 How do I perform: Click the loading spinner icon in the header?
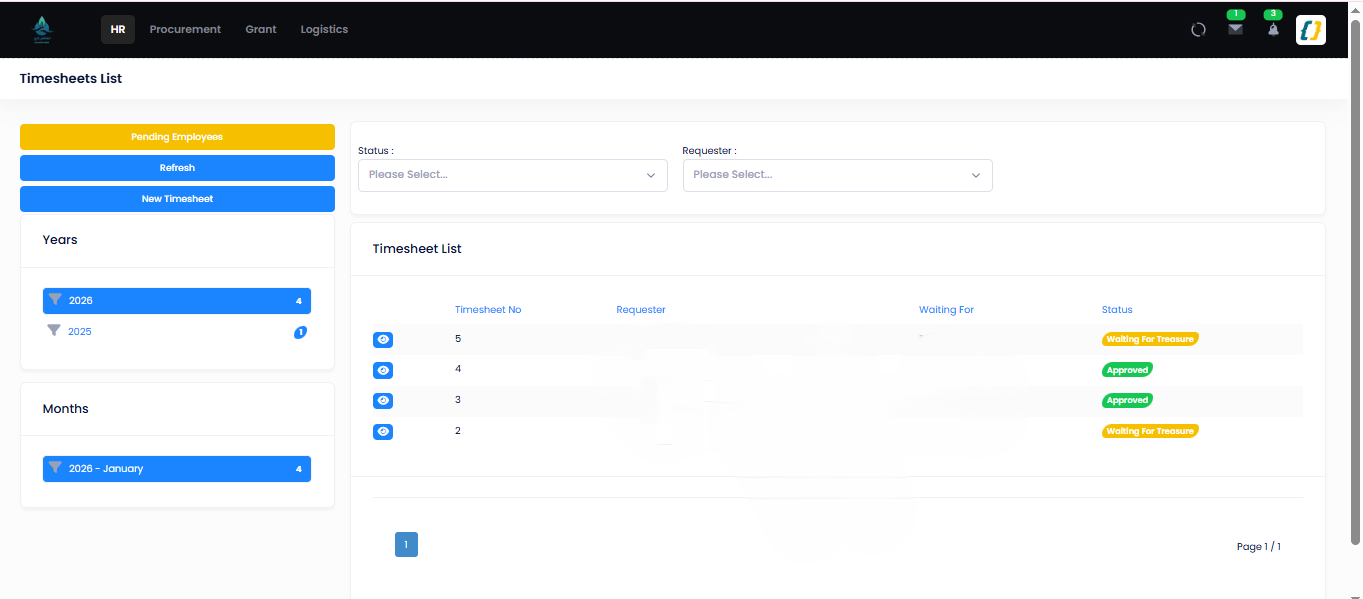(x=1198, y=30)
